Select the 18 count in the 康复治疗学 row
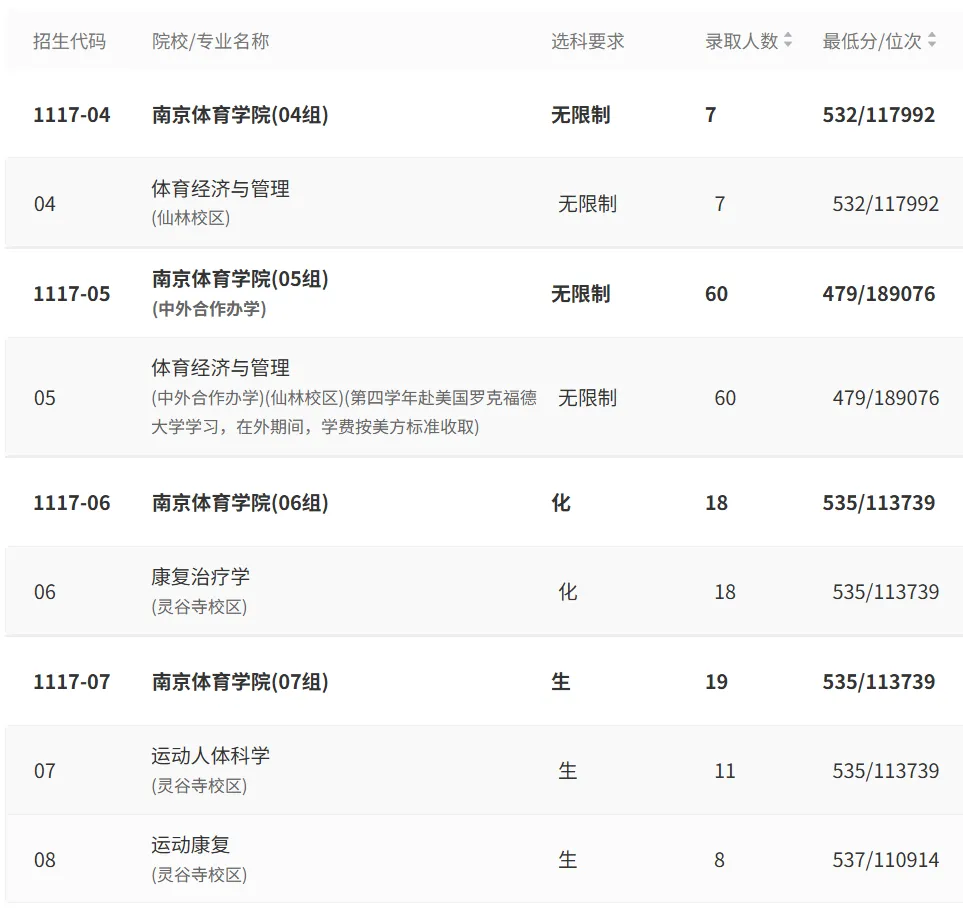963x914 pixels. click(x=725, y=592)
